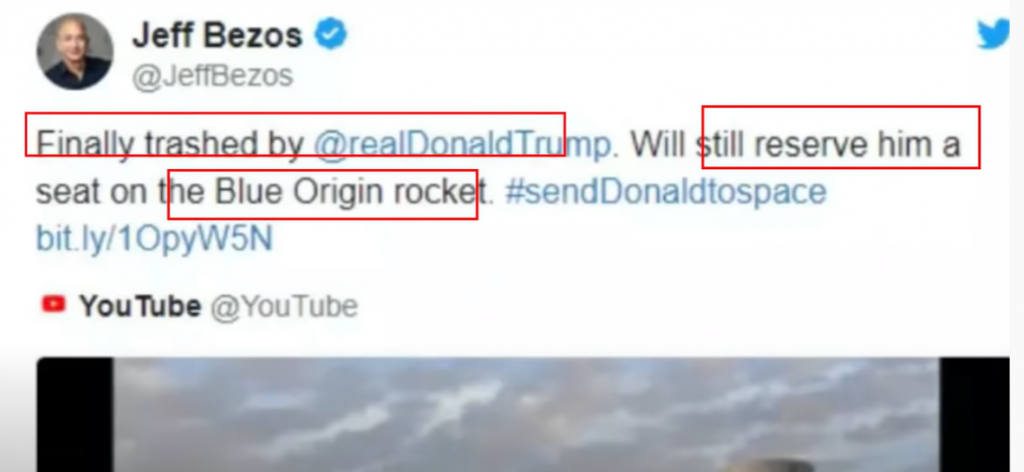
Task: Click the words 'Finally trashed by'
Action: [170, 144]
